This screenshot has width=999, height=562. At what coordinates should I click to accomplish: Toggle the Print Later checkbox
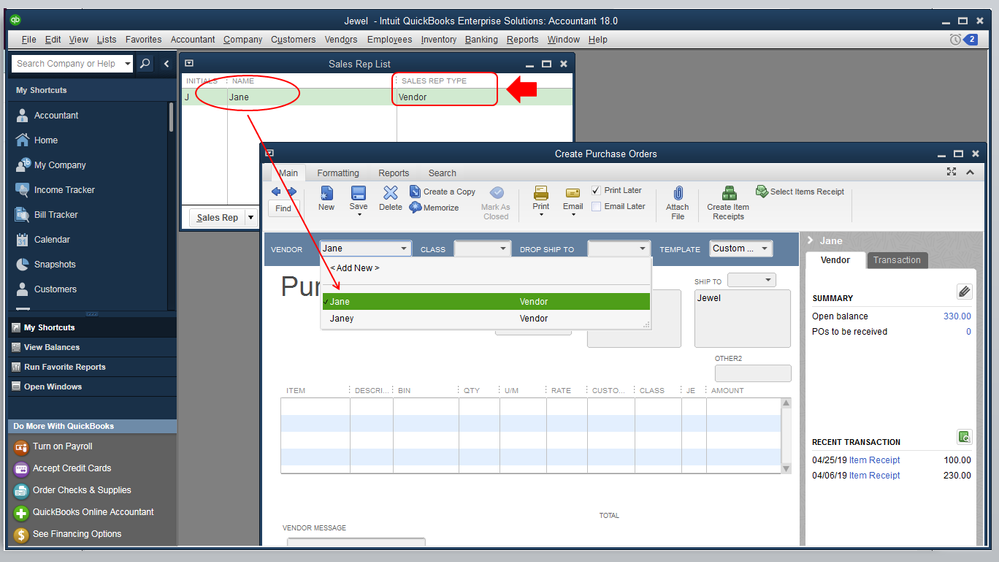click(596, 191)
